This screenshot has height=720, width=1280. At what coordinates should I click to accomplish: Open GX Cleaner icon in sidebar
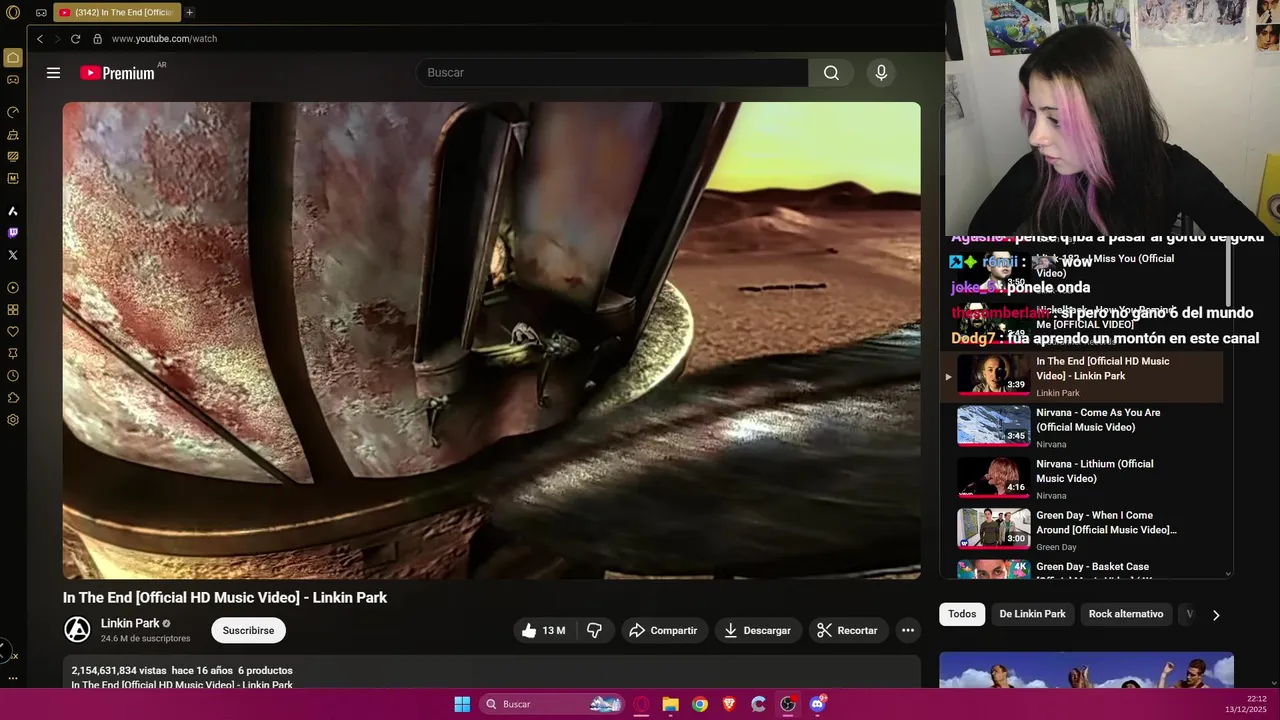[x=13, y=134]
